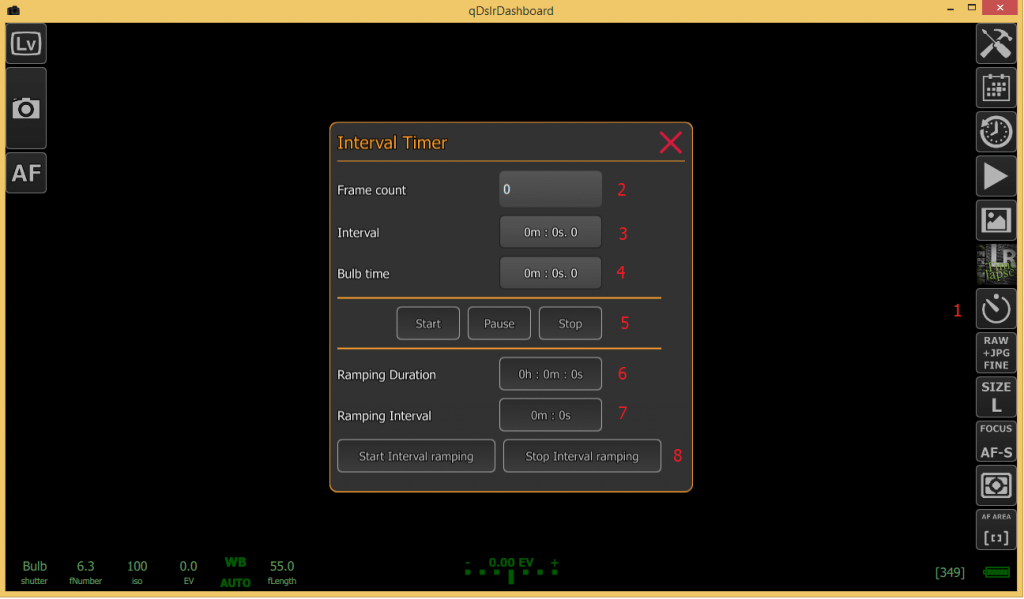The image size is (1024, 599).
Task: Toggle image quality RAW+JPG FINE
Action: click(x=995, y=352)
